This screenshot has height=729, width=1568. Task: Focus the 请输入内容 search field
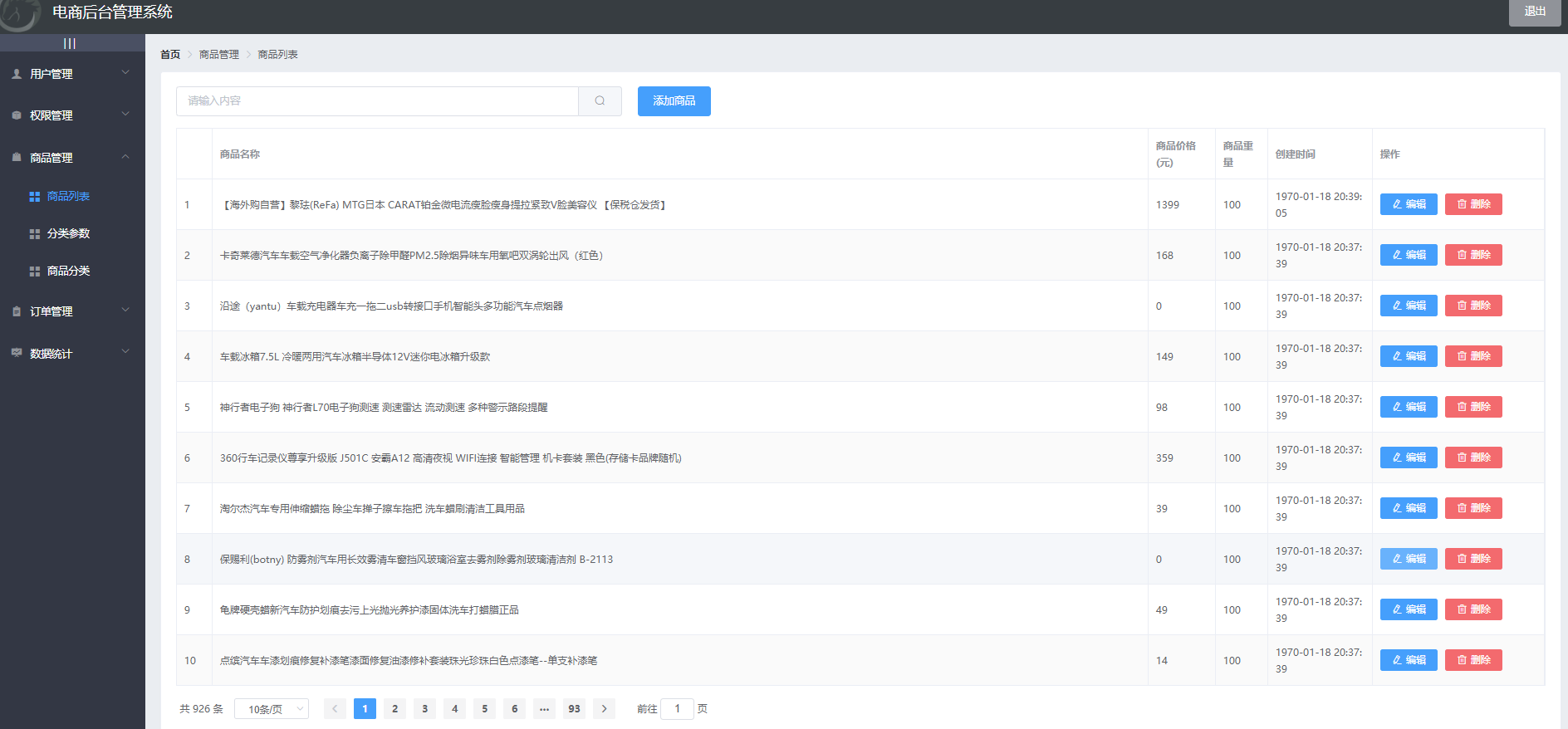377,101
